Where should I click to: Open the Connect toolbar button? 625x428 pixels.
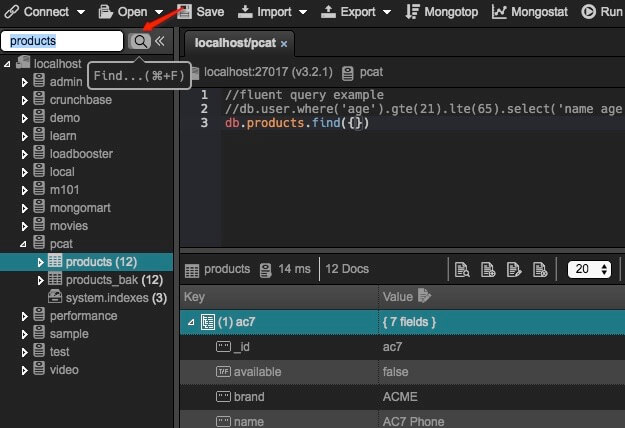click(x=37, y=12)
